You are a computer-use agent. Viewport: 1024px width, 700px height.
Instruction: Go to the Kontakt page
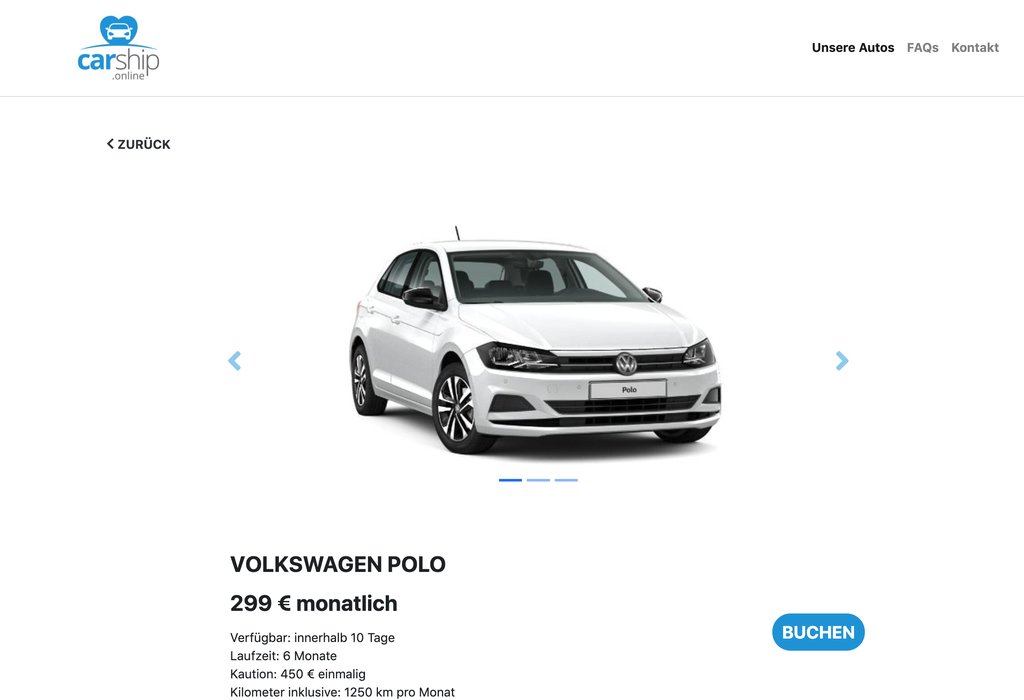coord(974,48)
